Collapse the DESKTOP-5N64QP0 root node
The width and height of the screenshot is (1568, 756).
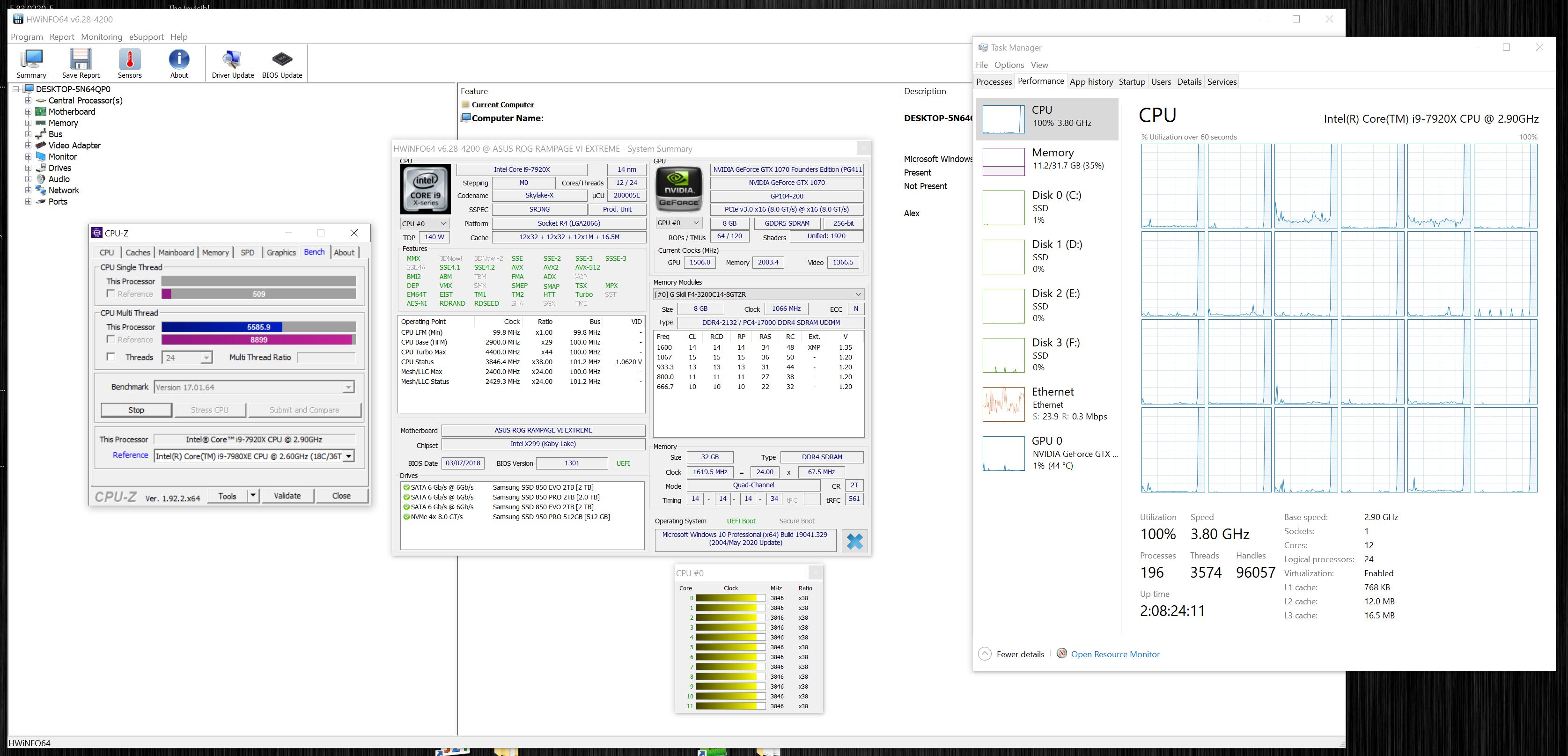coord(16,89)
